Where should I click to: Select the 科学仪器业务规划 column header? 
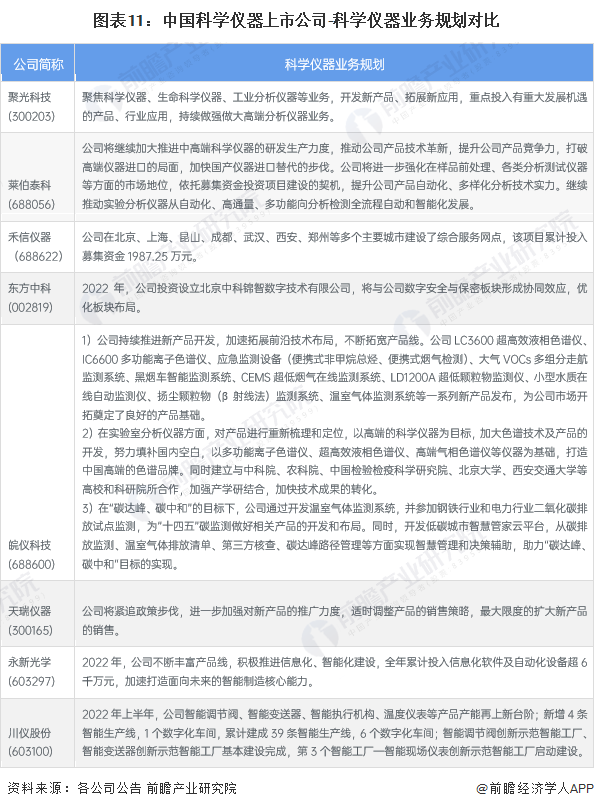334,64
